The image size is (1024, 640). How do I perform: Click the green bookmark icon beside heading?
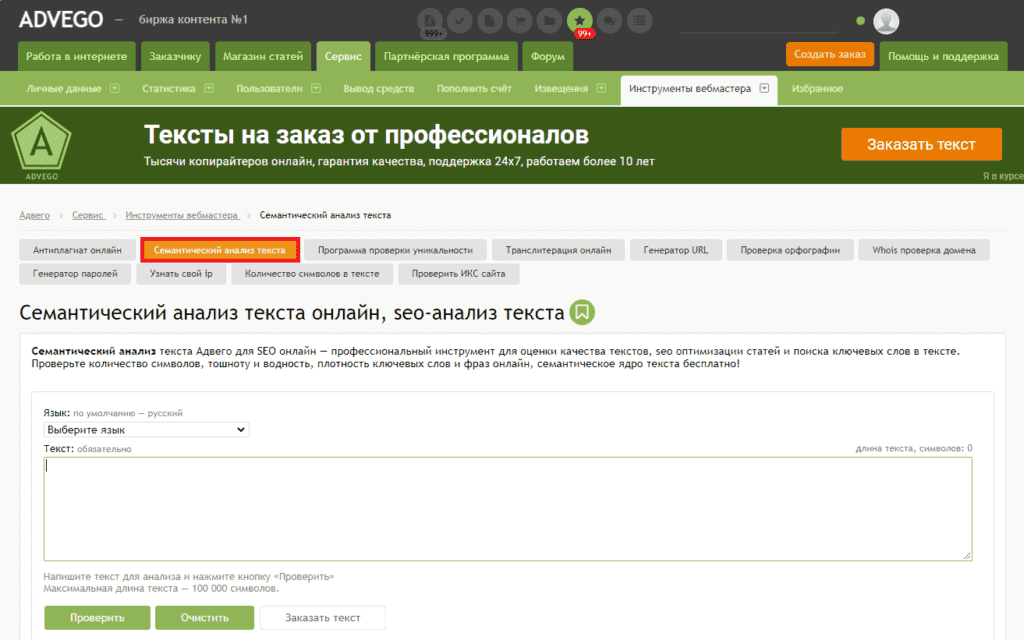coord(582,312)
